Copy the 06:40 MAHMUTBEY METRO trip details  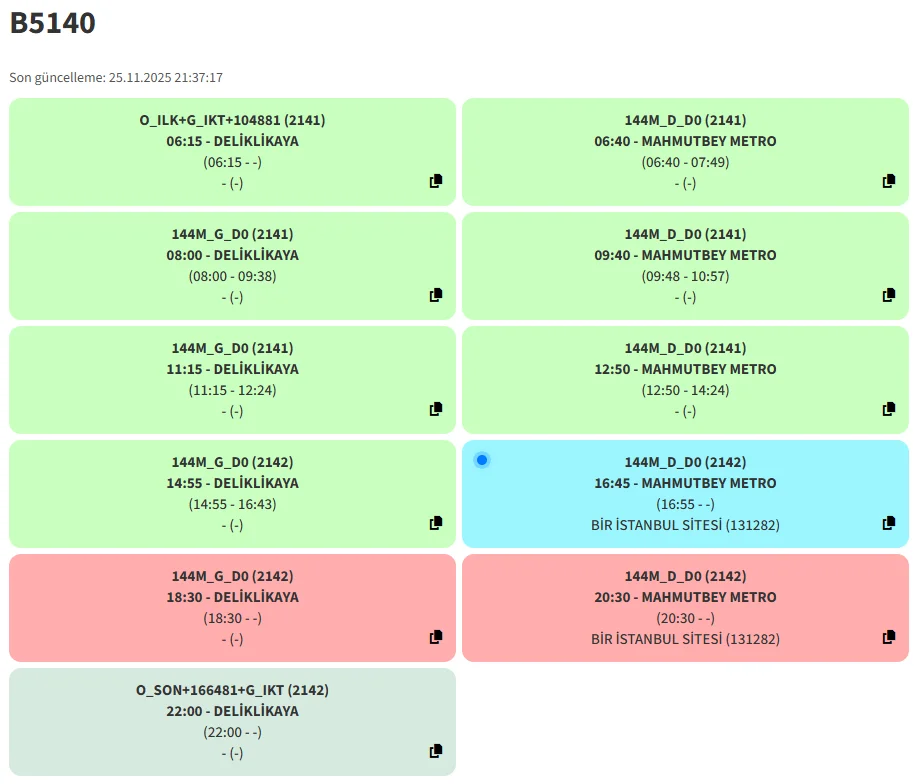[889, 181]
